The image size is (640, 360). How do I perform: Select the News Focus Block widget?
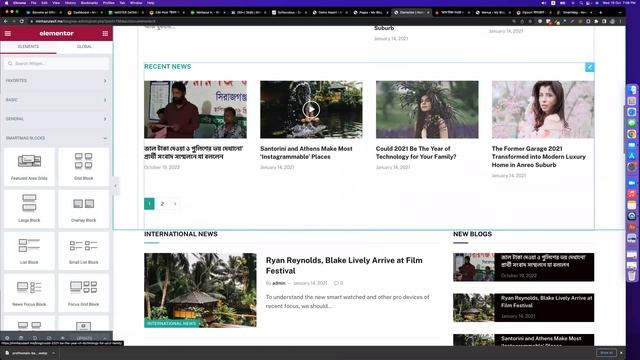click(x=29, y=293)
